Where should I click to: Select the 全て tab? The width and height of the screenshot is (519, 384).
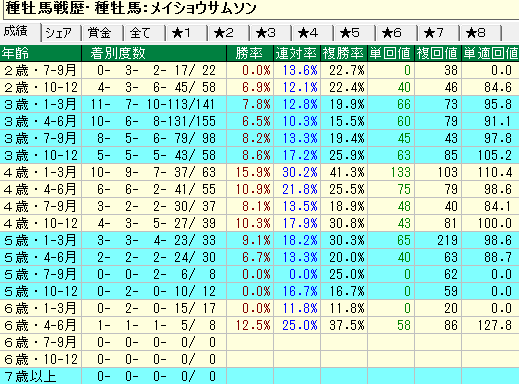coord(145,33)
